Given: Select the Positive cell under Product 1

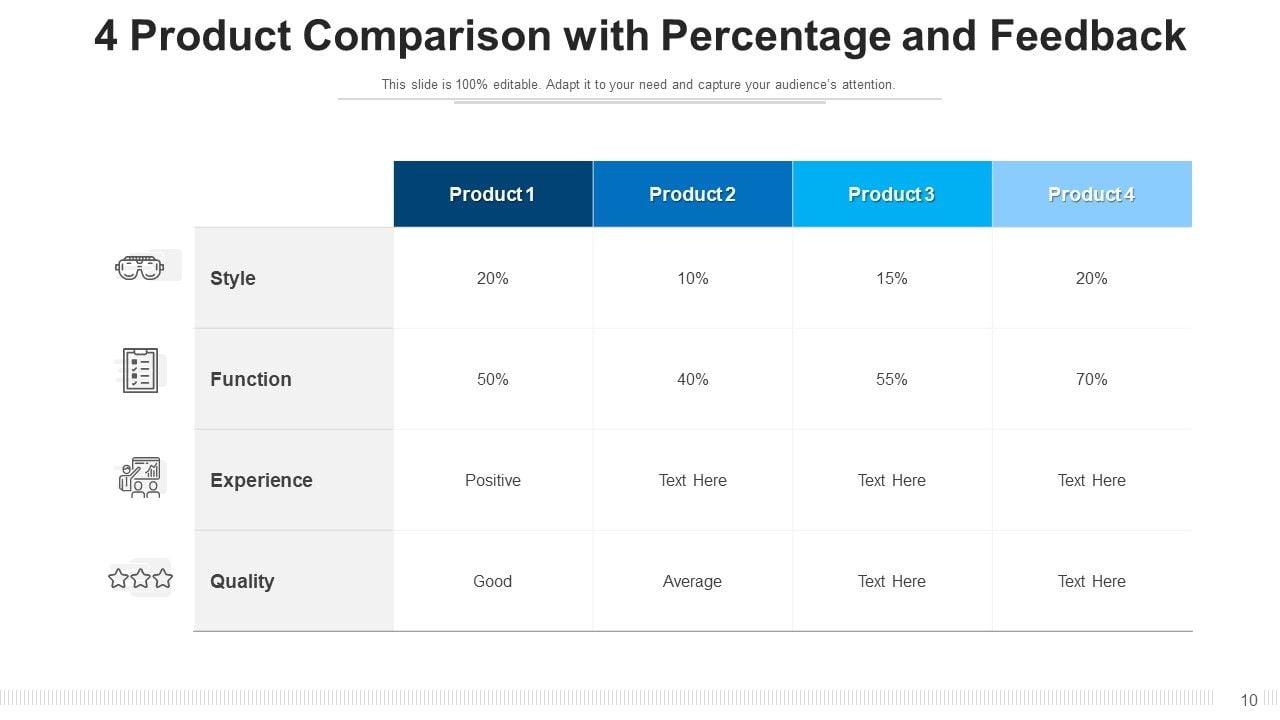Looking at the screenshot, I should 493,480.
